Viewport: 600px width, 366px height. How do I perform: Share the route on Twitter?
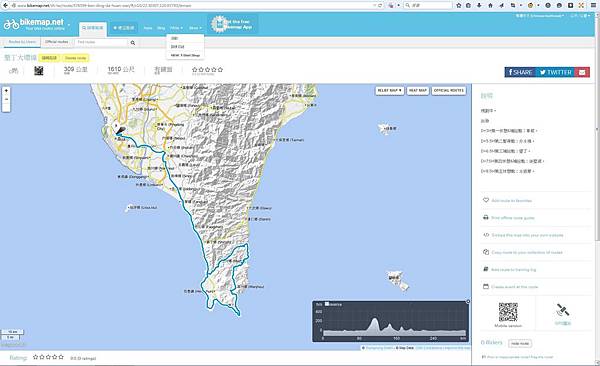(x=555, y=72)
